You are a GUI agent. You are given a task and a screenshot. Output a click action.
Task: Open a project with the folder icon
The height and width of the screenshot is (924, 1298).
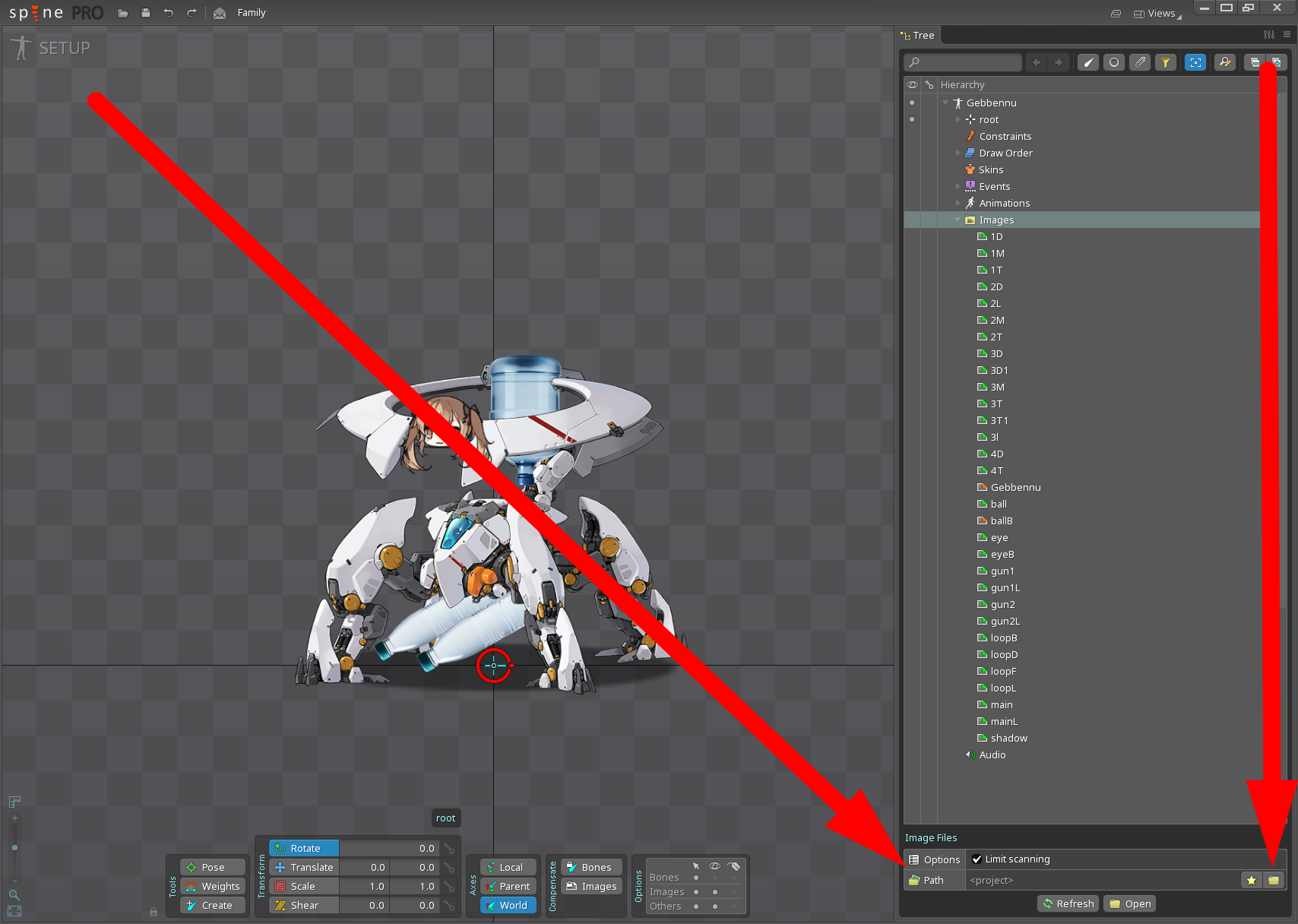pyautogui.click(x=123, y=13)
